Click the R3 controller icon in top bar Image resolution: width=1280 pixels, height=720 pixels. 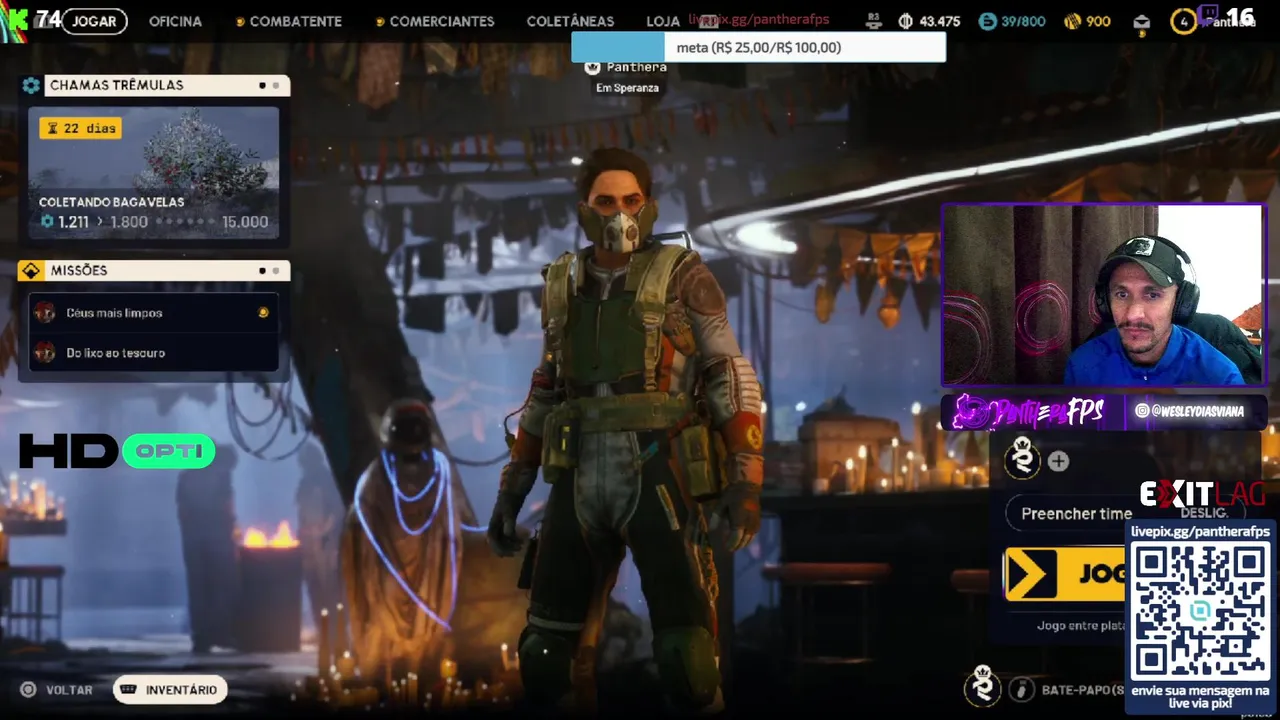click(874, 20)
